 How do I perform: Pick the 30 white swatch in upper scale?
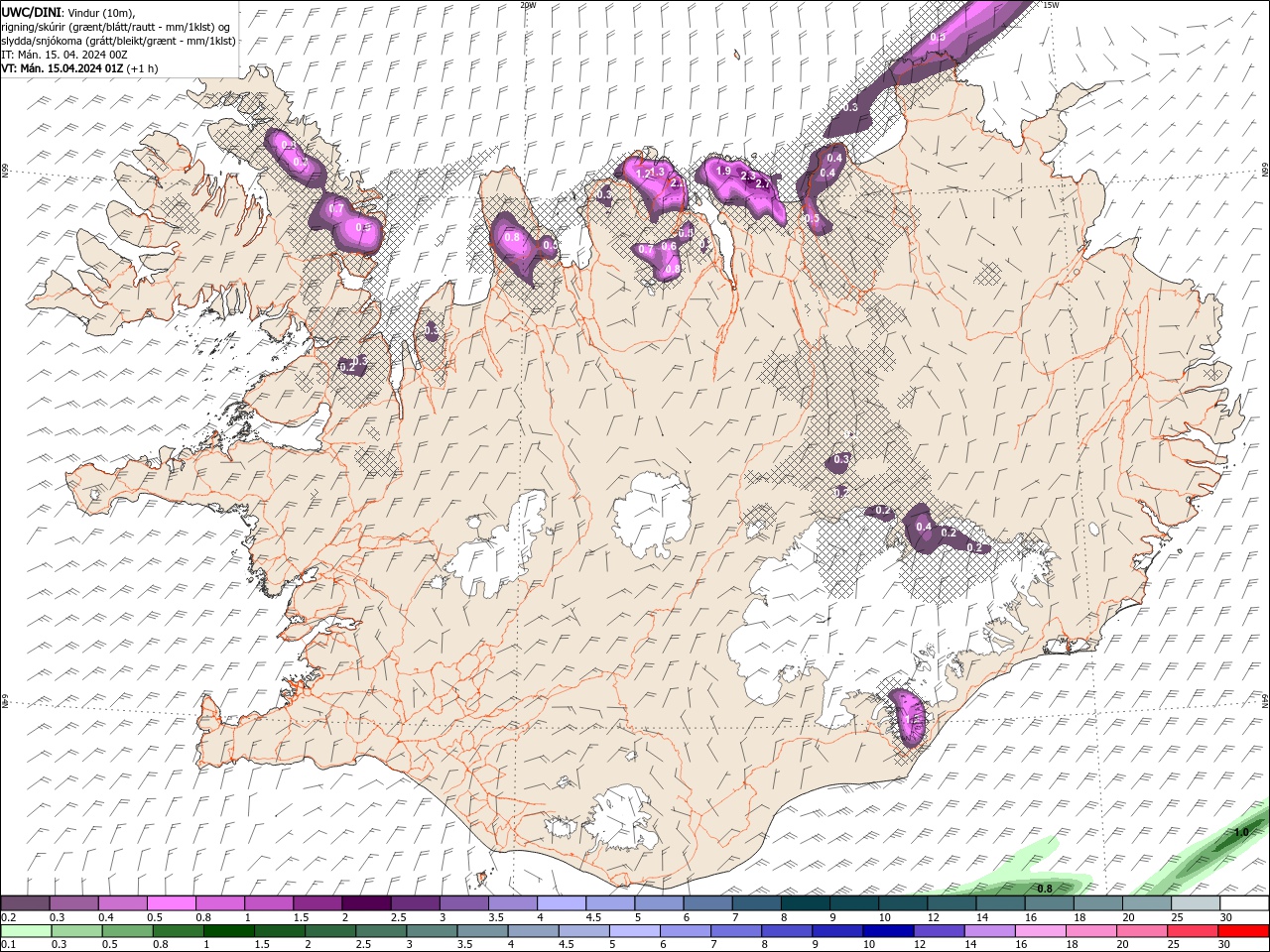pyautogui.click(x=1243, y=903)
